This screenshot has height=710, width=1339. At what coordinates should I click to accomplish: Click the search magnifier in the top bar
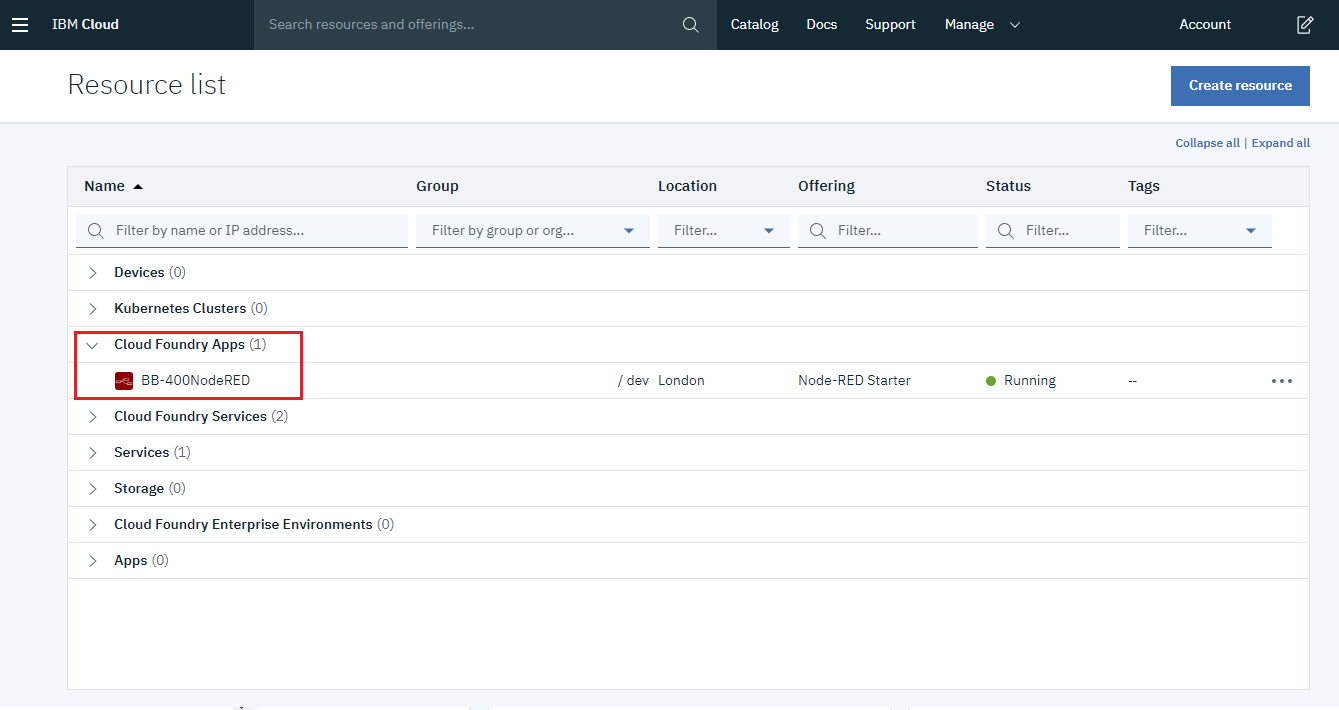pyautogui.click(x=689, y=24)
